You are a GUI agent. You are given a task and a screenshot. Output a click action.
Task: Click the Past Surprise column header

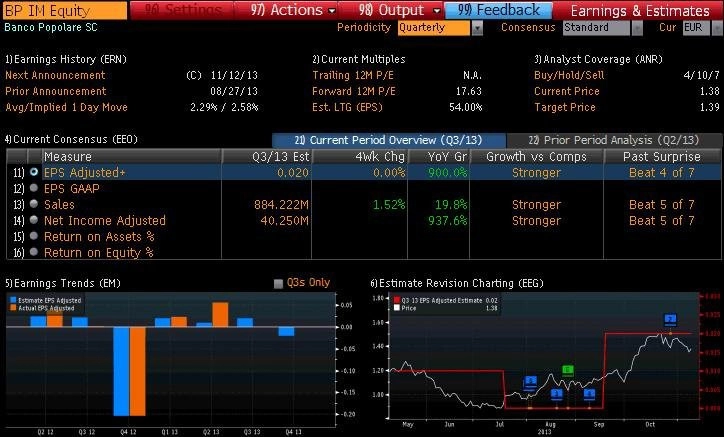point(662,157)
